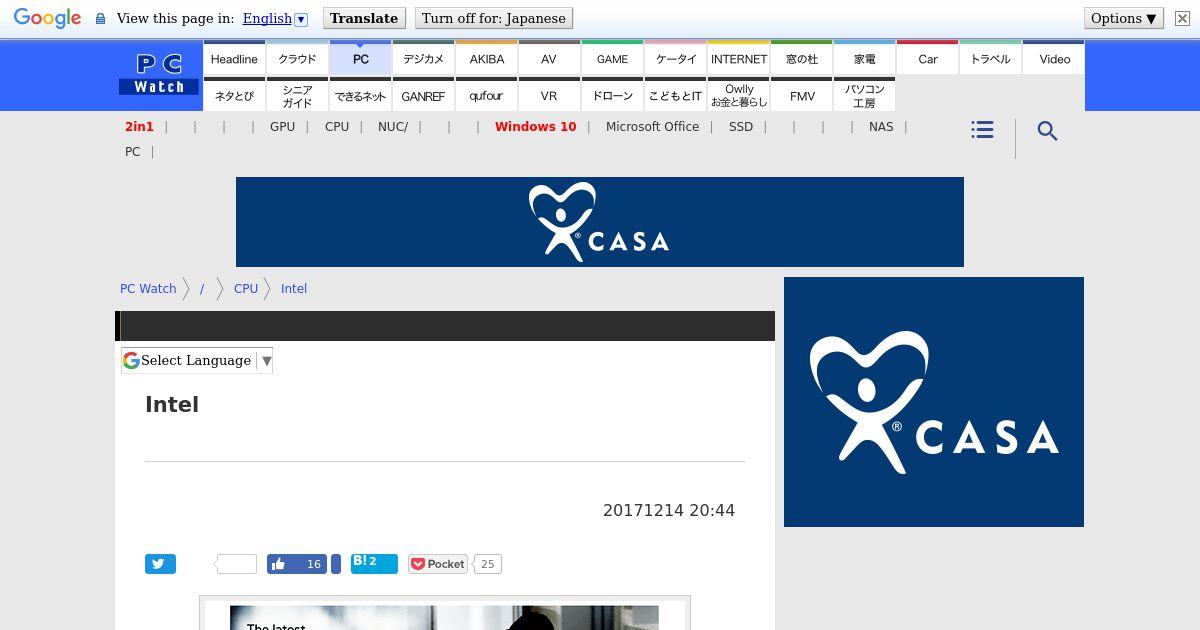Click the Intel article heading
The image size is (1200, 630).
point(172,404)
